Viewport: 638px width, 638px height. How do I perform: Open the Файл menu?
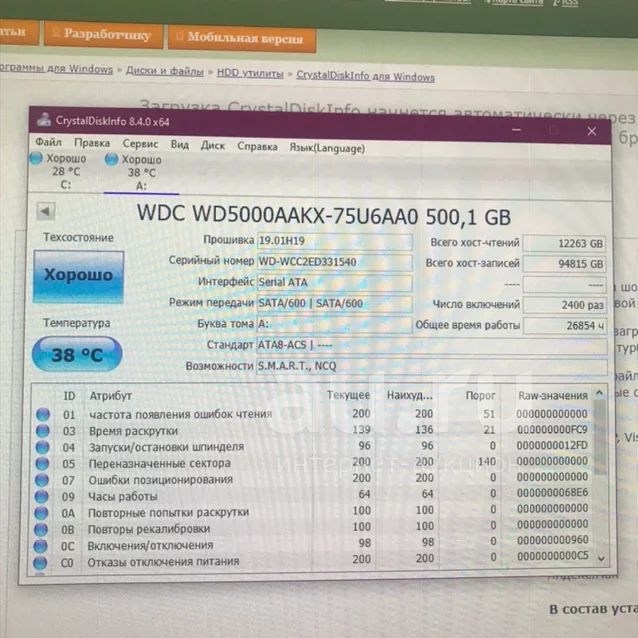point(48,142)
